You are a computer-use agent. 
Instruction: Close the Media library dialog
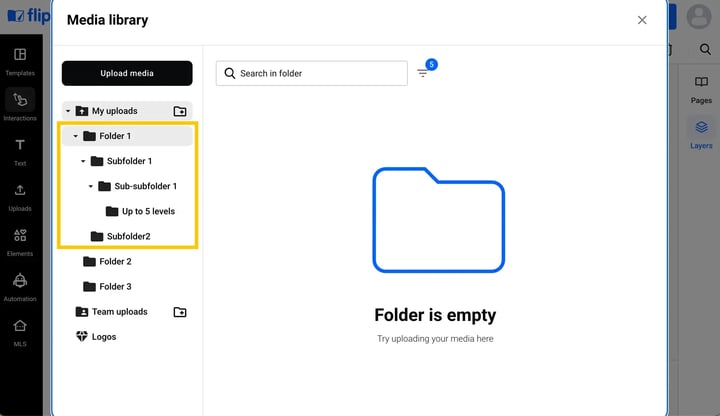pos(642,20)
